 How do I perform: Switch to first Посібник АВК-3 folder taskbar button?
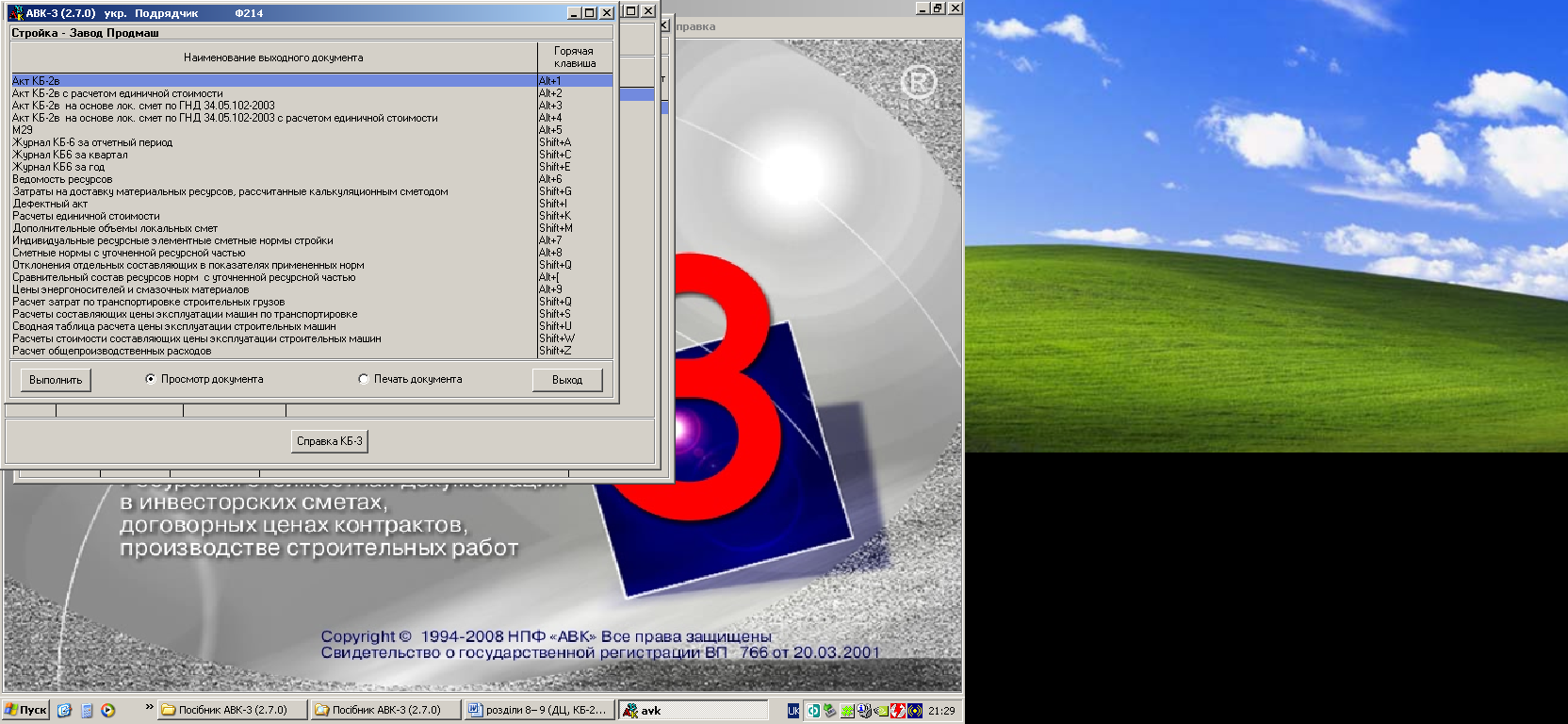pyautogui.click(x=233, y=710)
